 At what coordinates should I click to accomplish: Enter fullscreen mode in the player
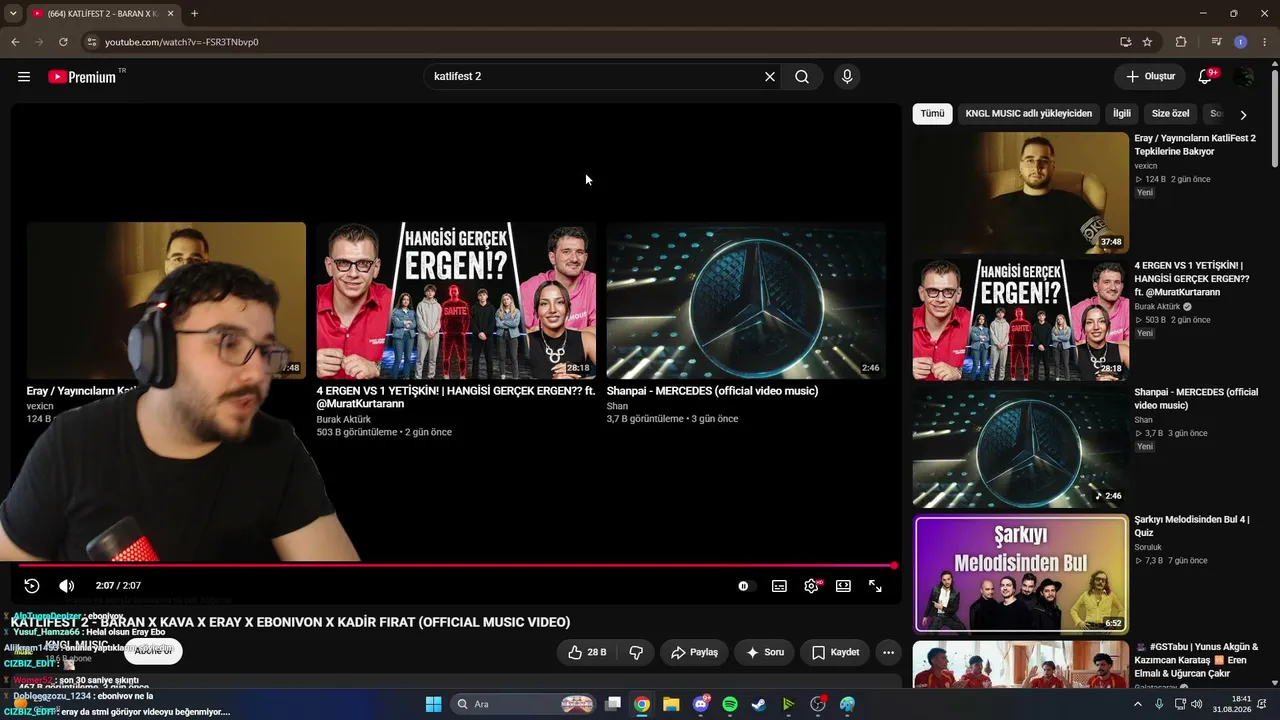coord(875,586)
